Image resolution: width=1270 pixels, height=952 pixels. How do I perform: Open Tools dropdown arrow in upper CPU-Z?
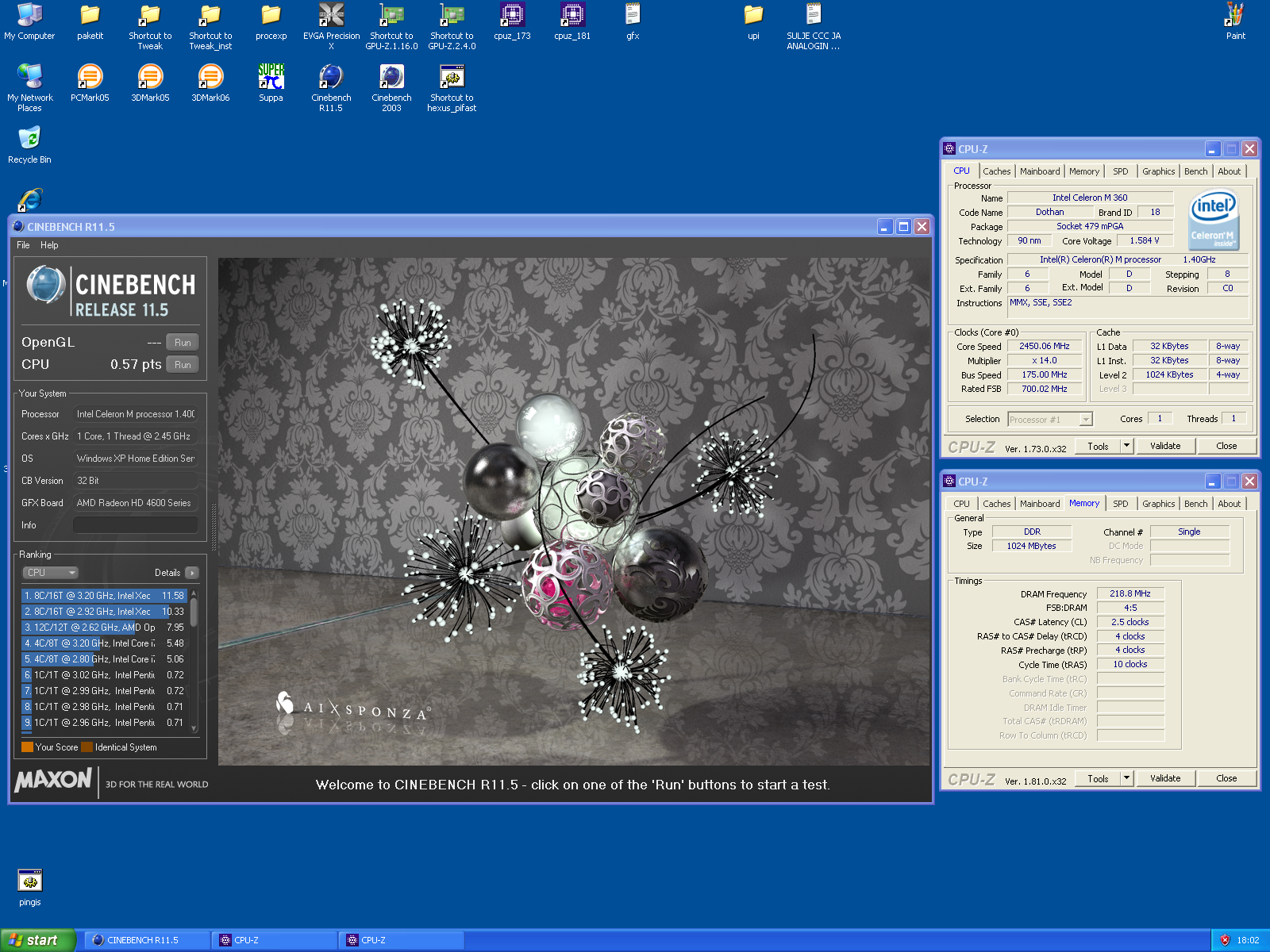pos(1126,447)
